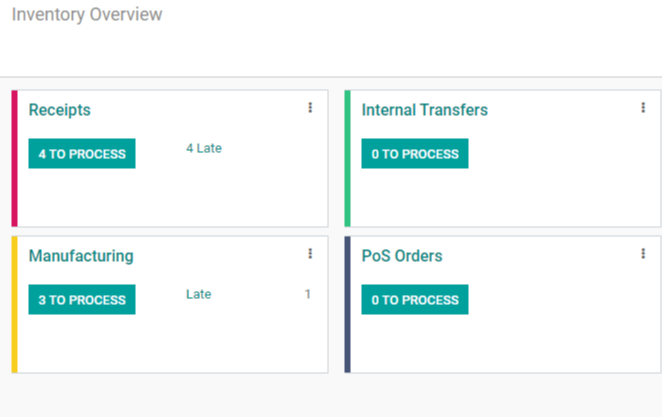The image size is (663, 417).
Task: Open the Manufacturing card kebab menu
Action: tap(310, 254)
